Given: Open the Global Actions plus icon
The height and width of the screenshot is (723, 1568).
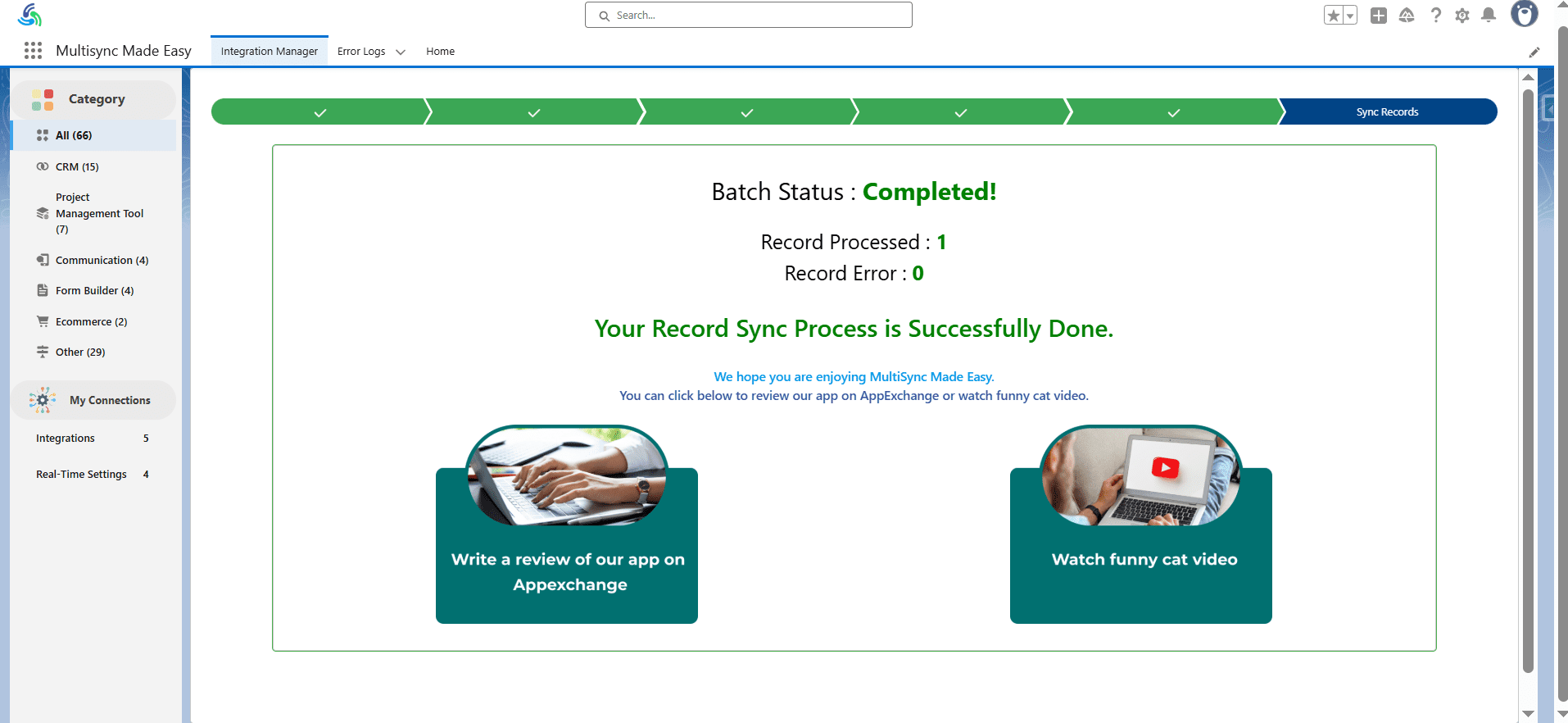Looking at the screenshot, I should [x=1379, y=16].
